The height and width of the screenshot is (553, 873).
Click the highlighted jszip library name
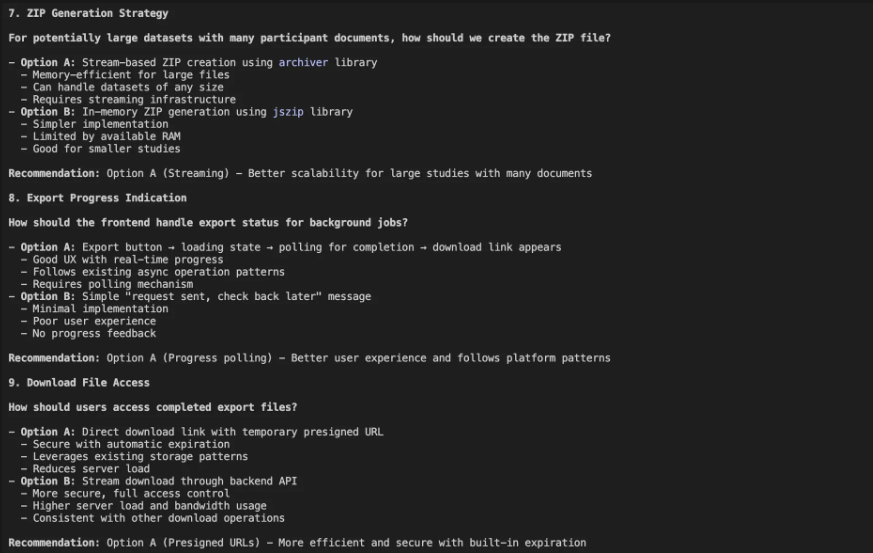[x=288, y=112]
